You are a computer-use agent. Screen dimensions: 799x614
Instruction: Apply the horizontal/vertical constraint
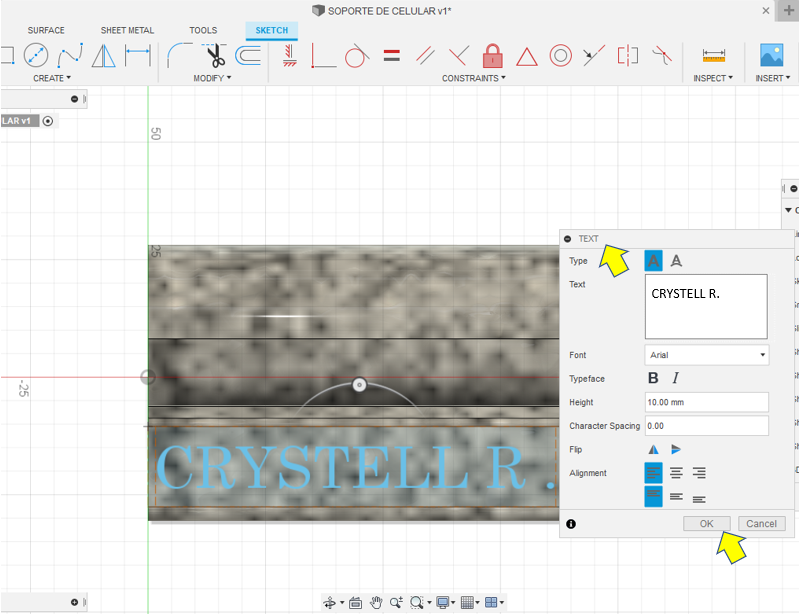coord(289,56)
